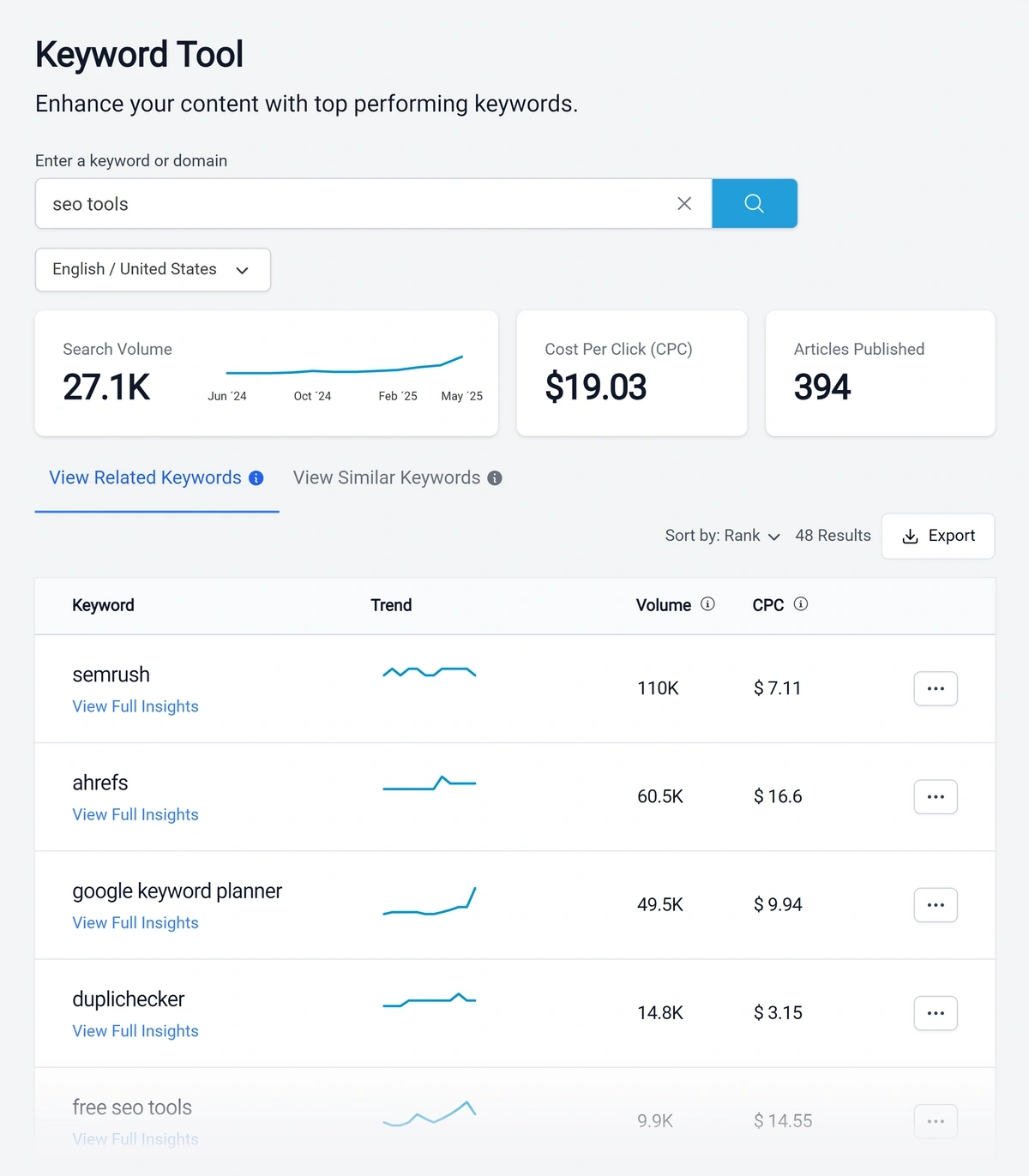Click the Keyword column header
1029x1176 pixels.
point(103,605)
